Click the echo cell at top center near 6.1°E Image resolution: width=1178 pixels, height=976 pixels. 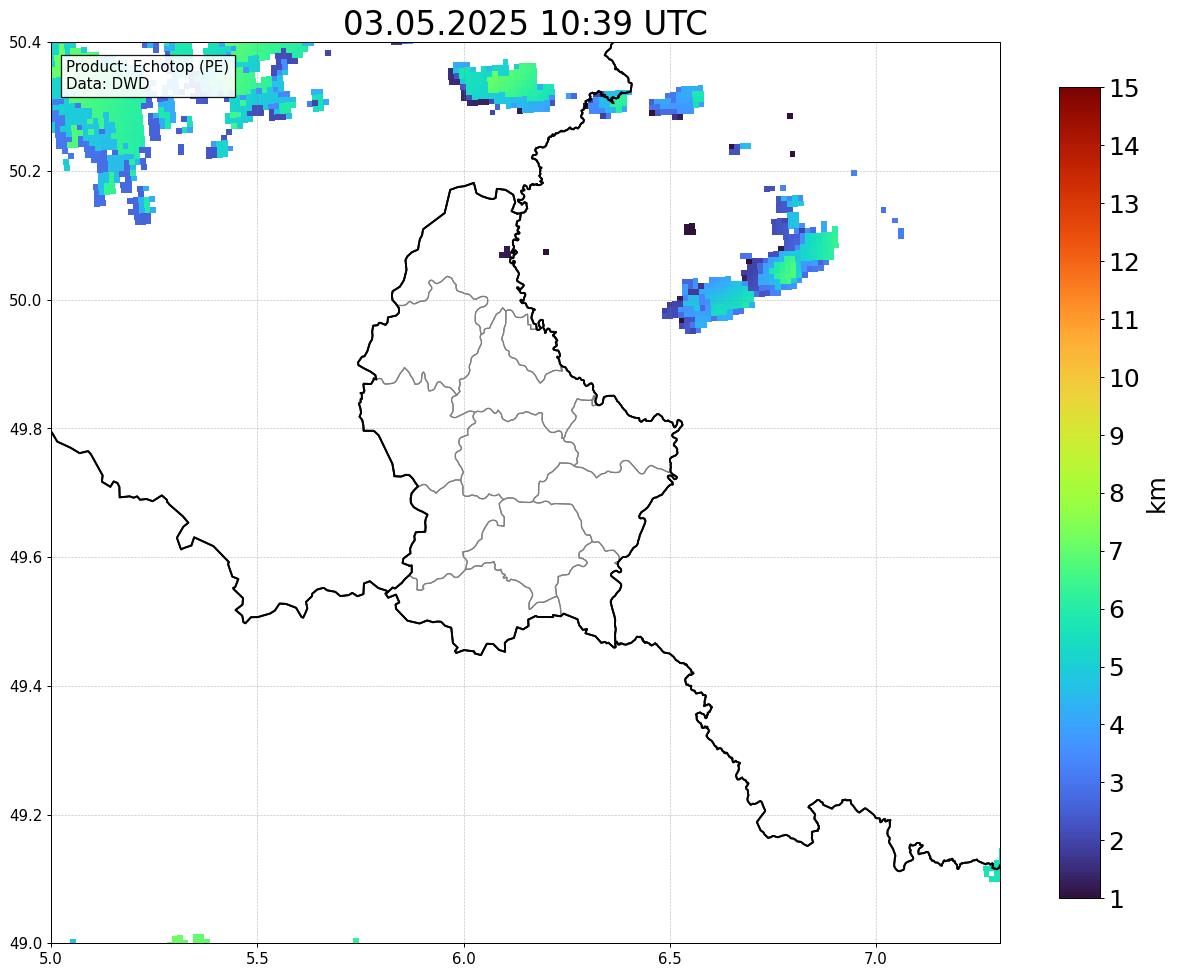click(502, 87)
